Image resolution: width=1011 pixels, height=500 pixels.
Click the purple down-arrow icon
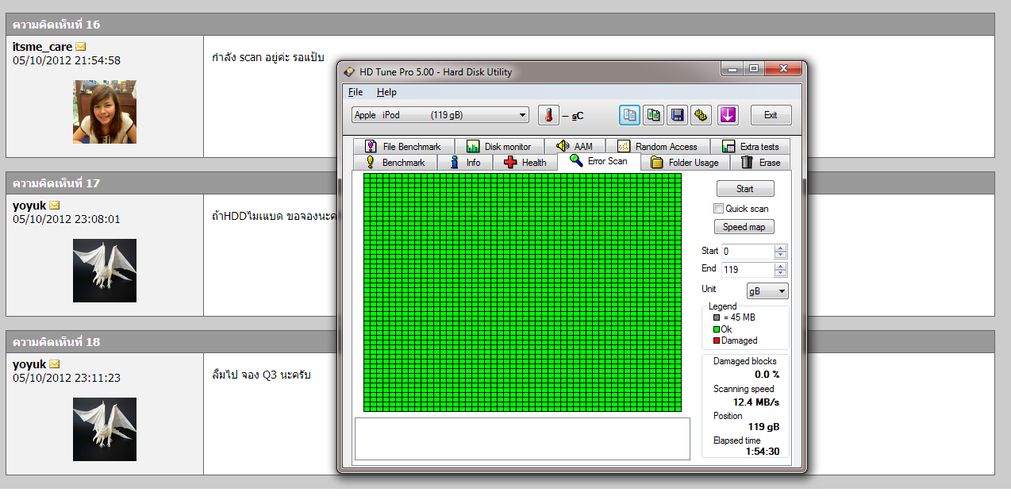coord(727,115)
